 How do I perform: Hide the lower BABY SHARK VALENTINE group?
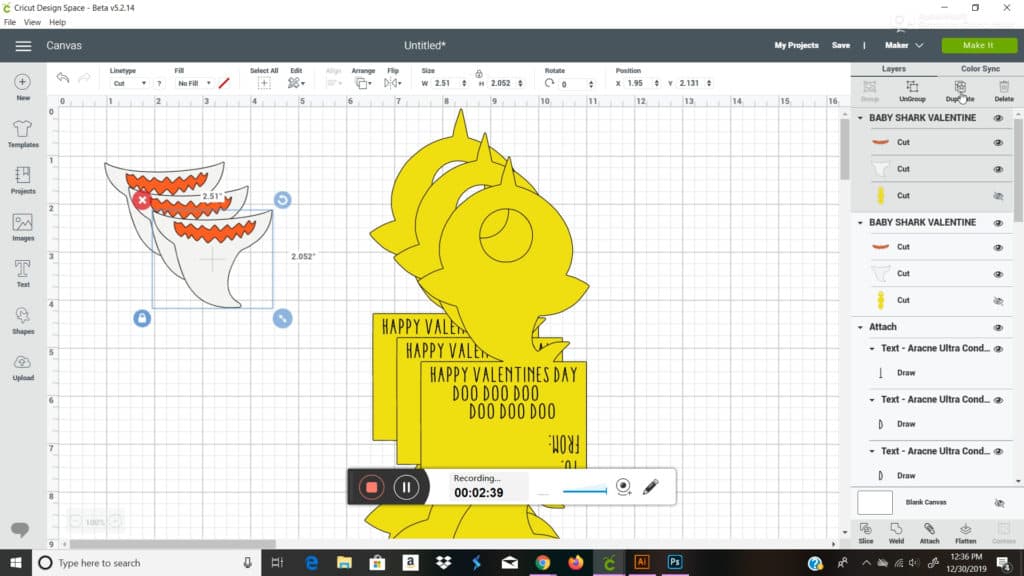pyautogui.click(x=998, y=223)
